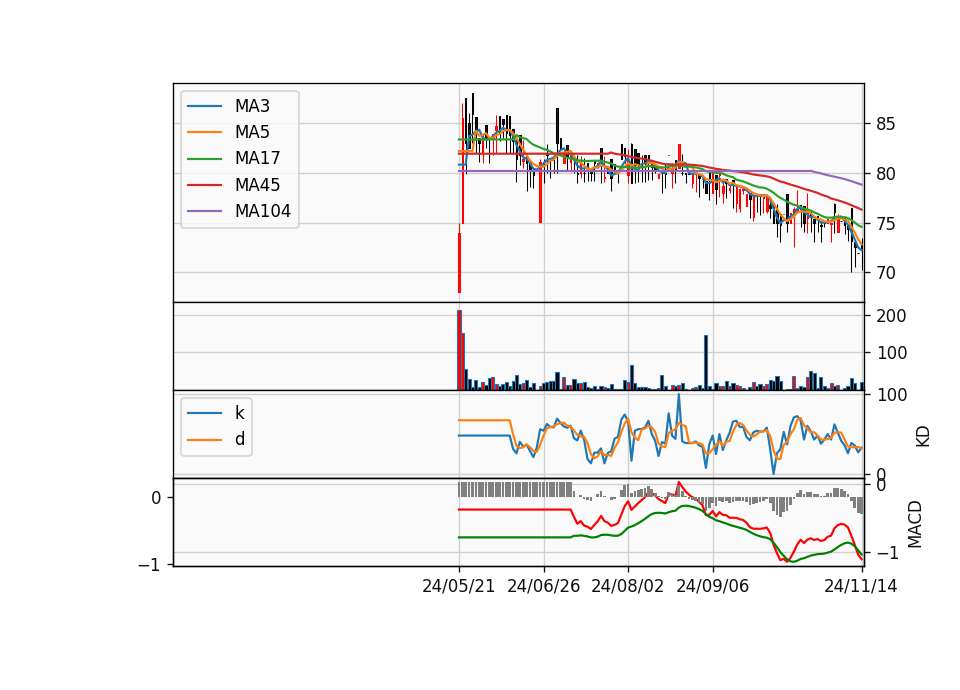The height and width of the screenshot is (690, 960).
Task: Click the 24/06/26 date axis label
Action: (543, 586)
